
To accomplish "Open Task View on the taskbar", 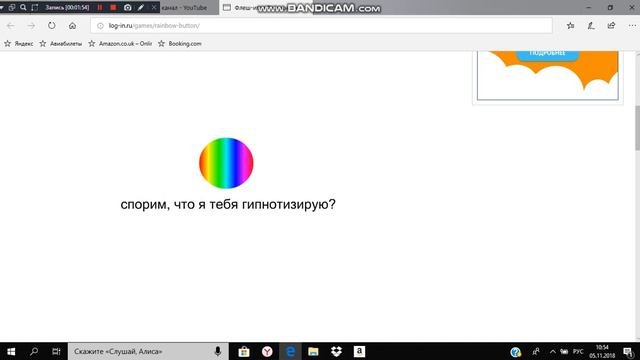I will click(56, 351).
